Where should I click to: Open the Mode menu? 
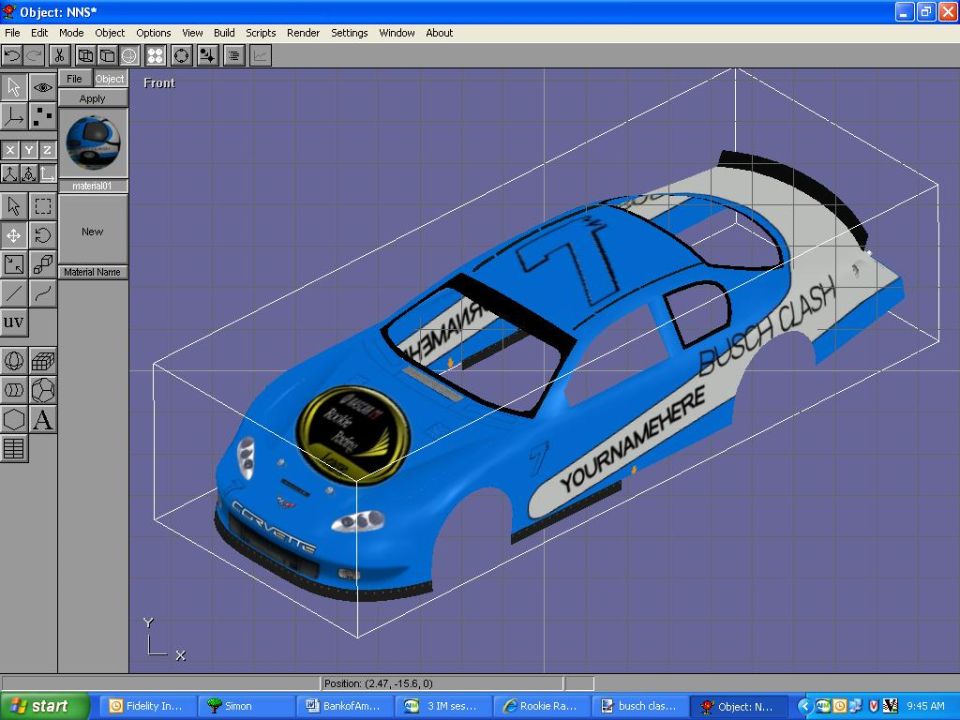(x=71, y=33)
